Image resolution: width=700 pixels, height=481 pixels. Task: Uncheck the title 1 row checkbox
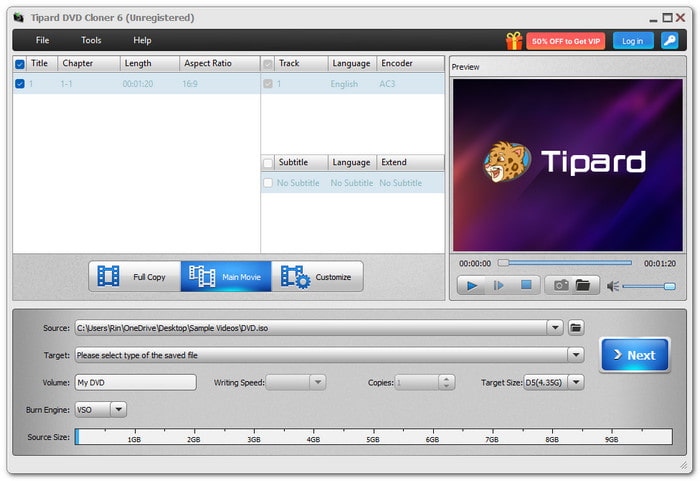[x=20, y=84]
